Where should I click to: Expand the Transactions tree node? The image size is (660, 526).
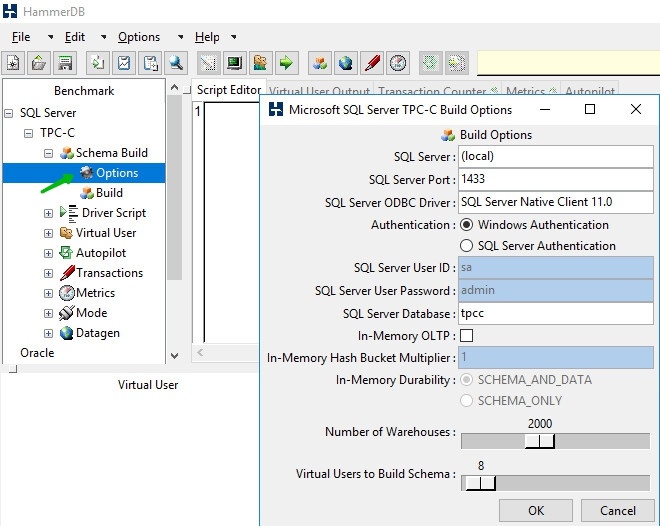pyautogui.click(x=48, y=273)
